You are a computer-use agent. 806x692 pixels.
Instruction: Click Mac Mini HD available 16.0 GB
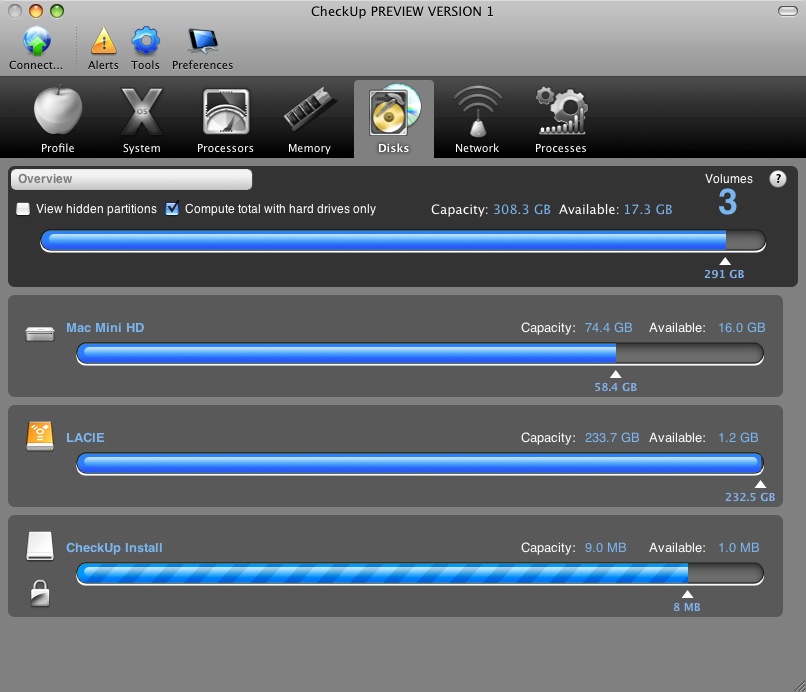tap(742, 327)
